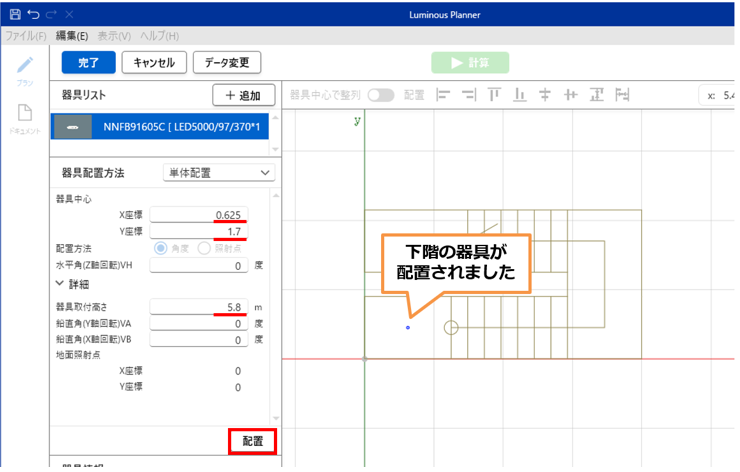Image resolution: width=740 pixels, height=472 pixels.
Task: Click the align left edges icon
Action: tap(442, 95)
